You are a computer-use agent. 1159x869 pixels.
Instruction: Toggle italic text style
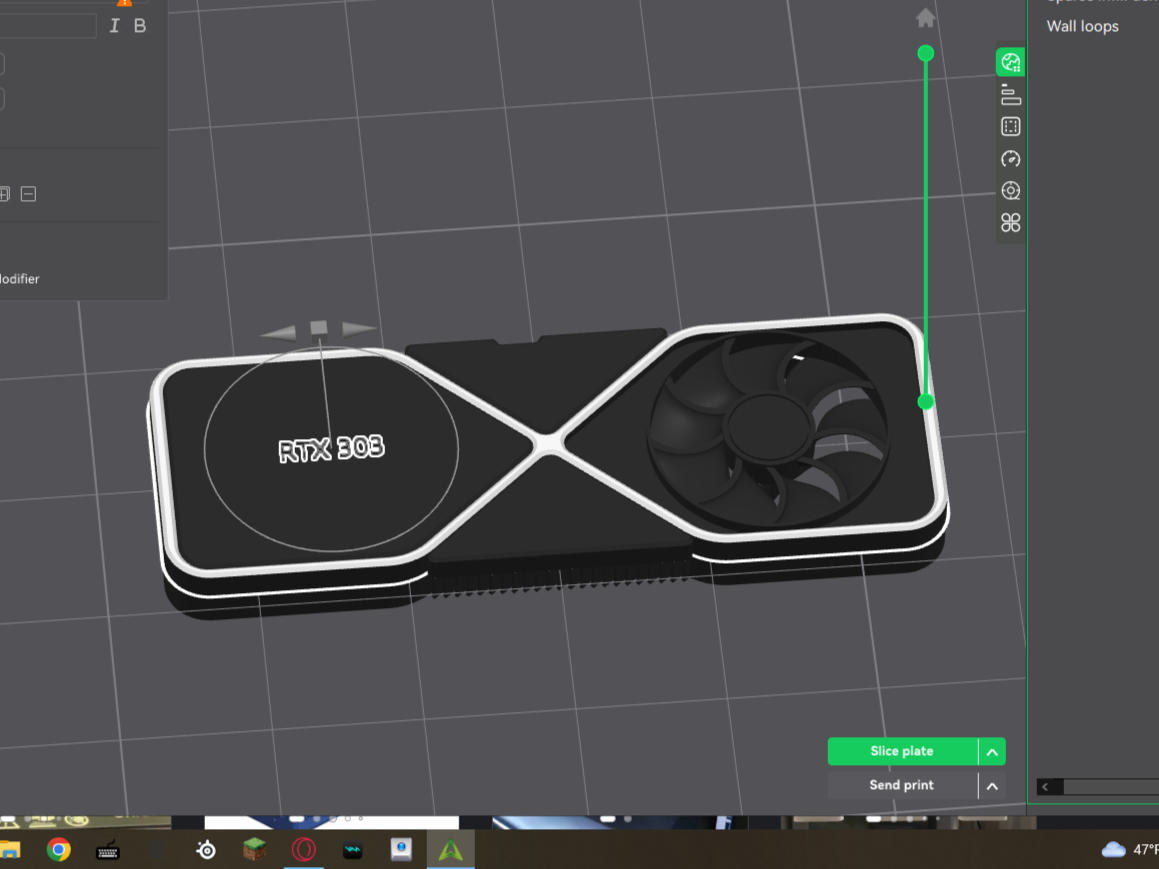click(x=114, y=26)
